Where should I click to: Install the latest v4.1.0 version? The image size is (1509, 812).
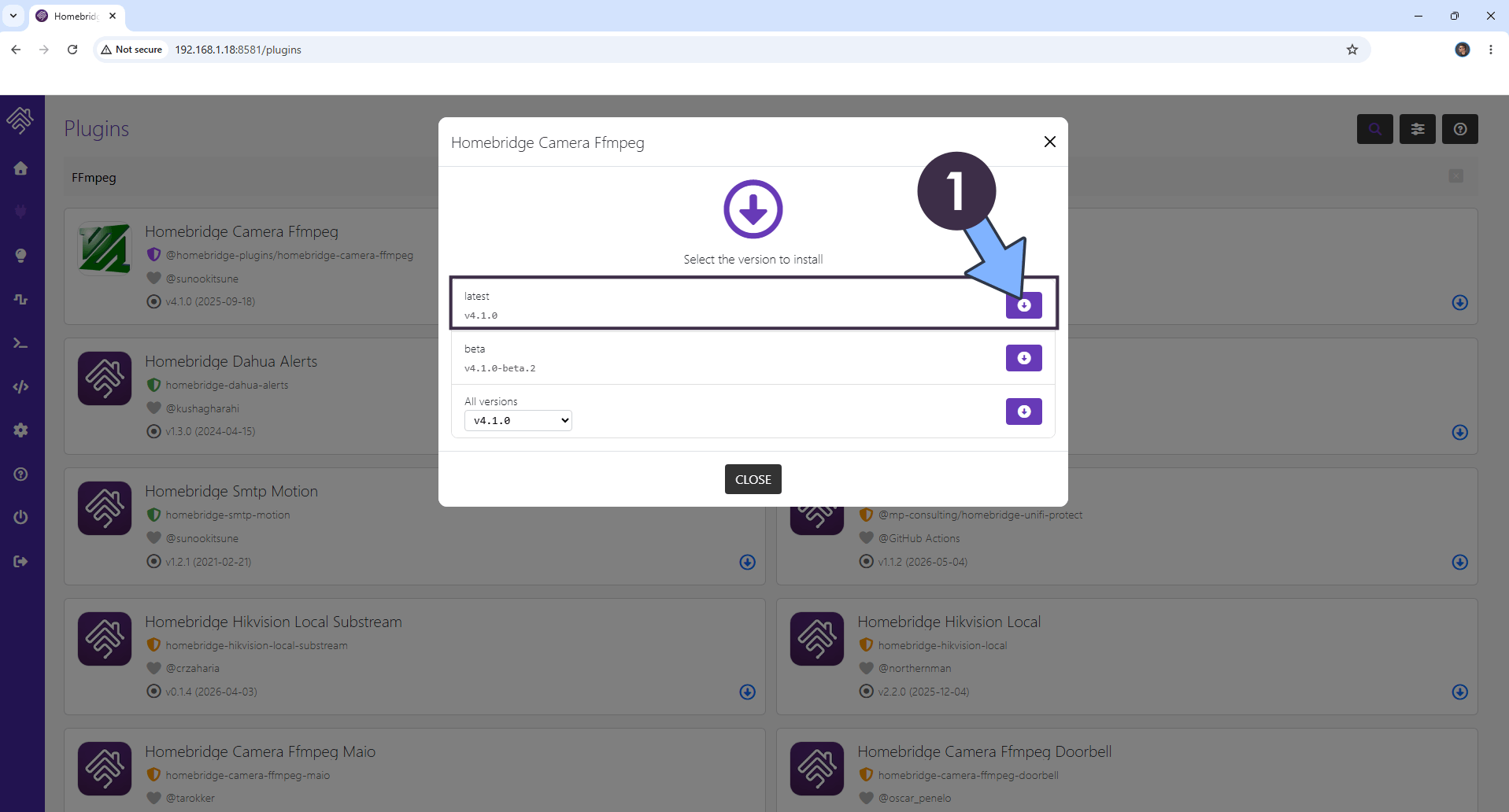point(1023,305)
